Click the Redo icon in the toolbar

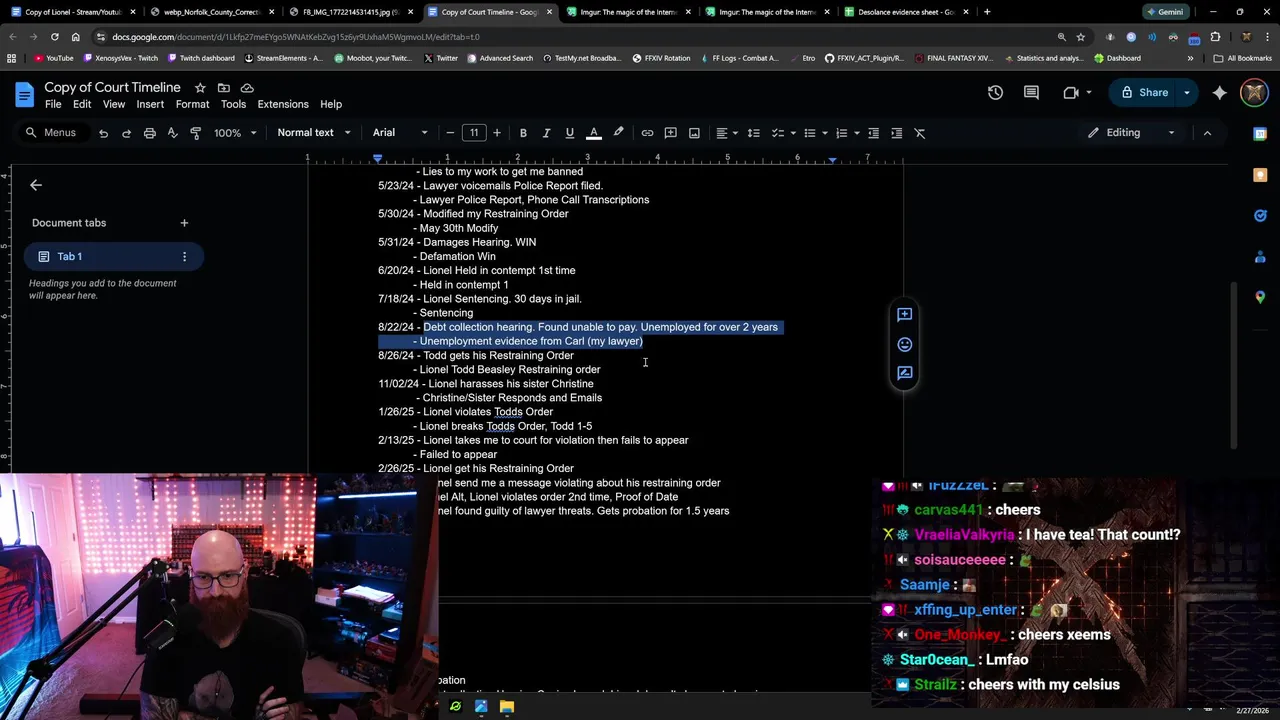(126, 133)
